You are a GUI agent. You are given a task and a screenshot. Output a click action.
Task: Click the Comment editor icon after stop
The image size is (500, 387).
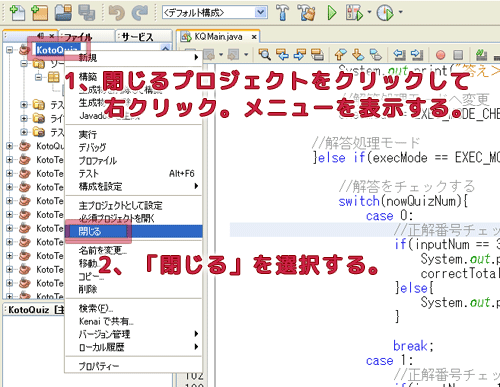[x=481, y=54]
